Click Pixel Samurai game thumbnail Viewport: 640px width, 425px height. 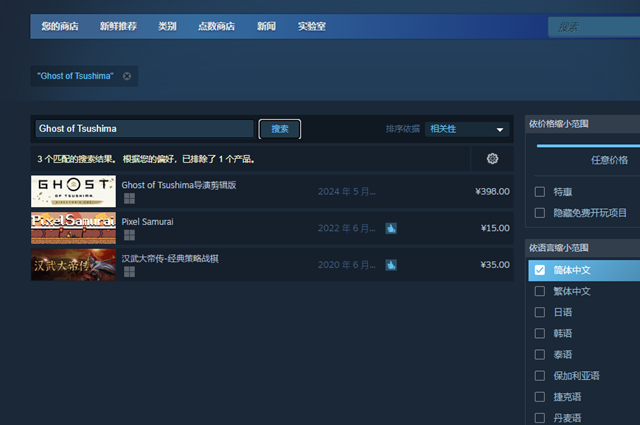click(73, 228)
